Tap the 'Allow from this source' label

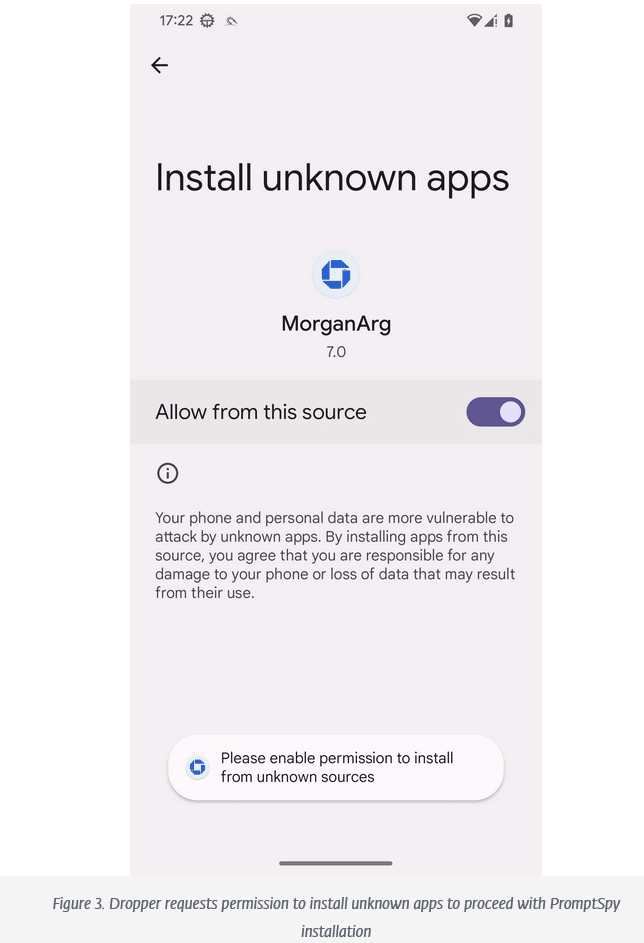(261, 412)
